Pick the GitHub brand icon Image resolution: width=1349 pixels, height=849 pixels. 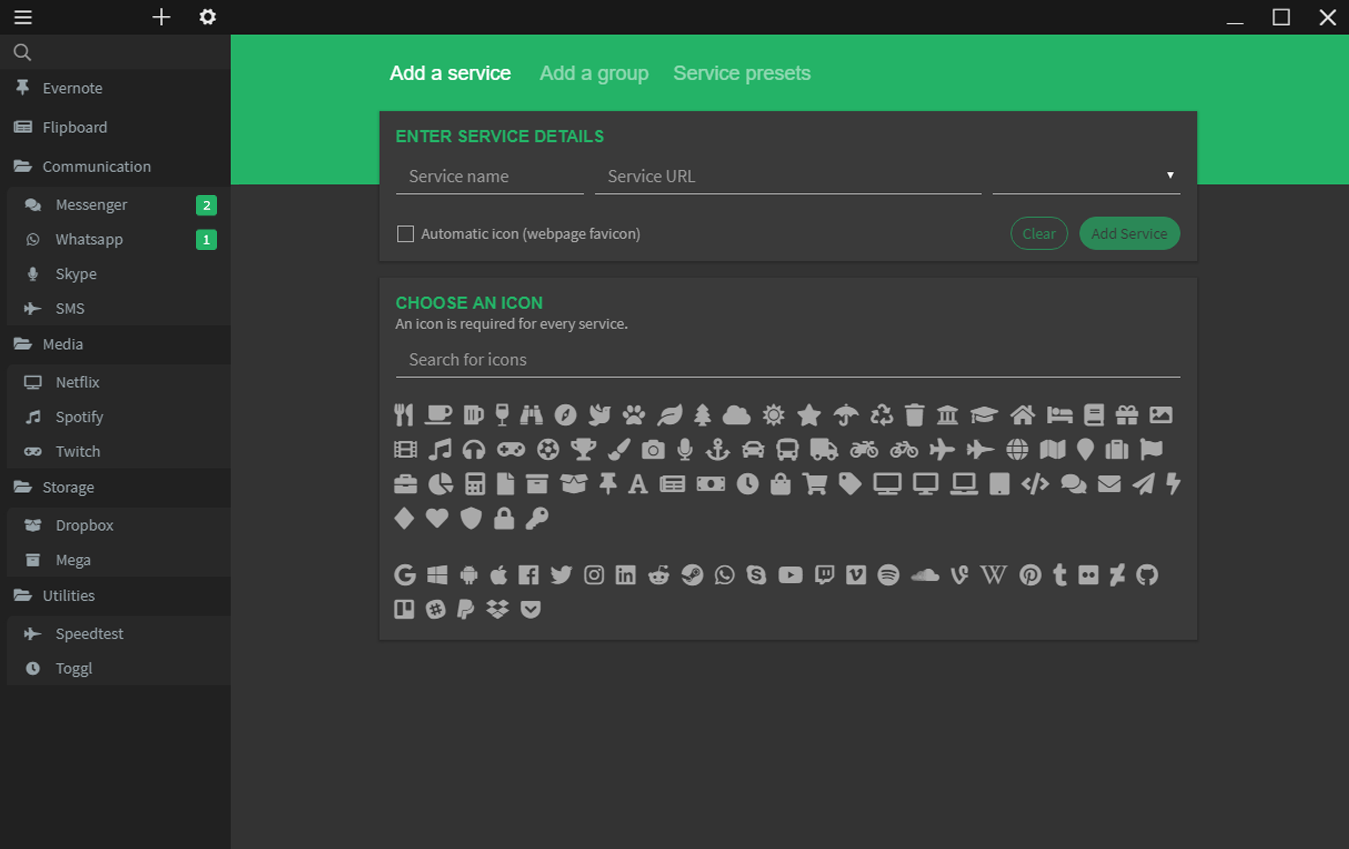click(x=1147, y=575)
